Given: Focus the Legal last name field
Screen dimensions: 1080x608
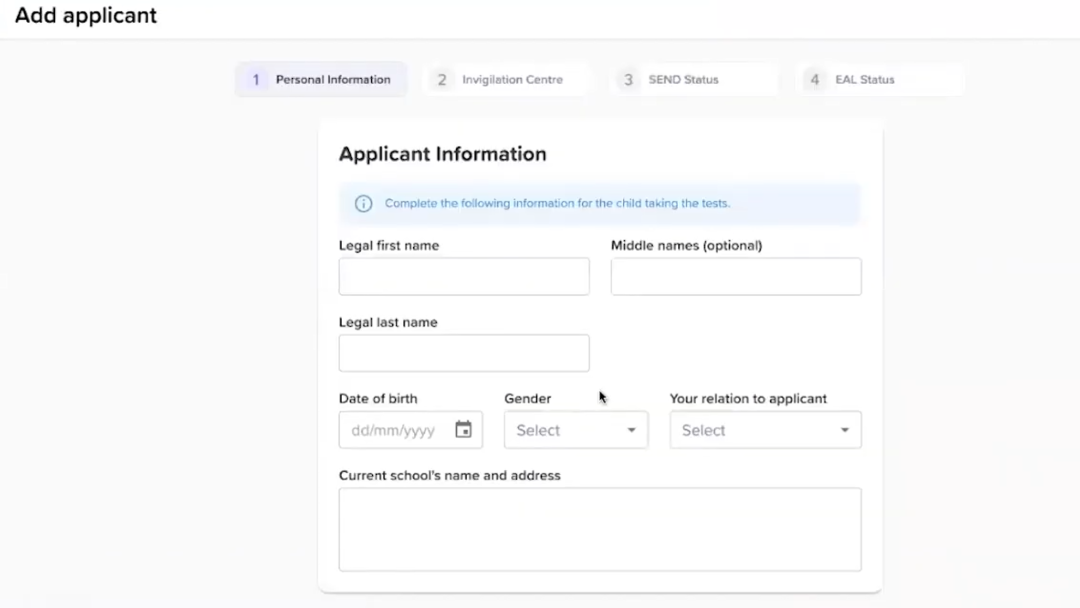Looking at the screenshot, I should pyautogui.click(x=464, y=353).
